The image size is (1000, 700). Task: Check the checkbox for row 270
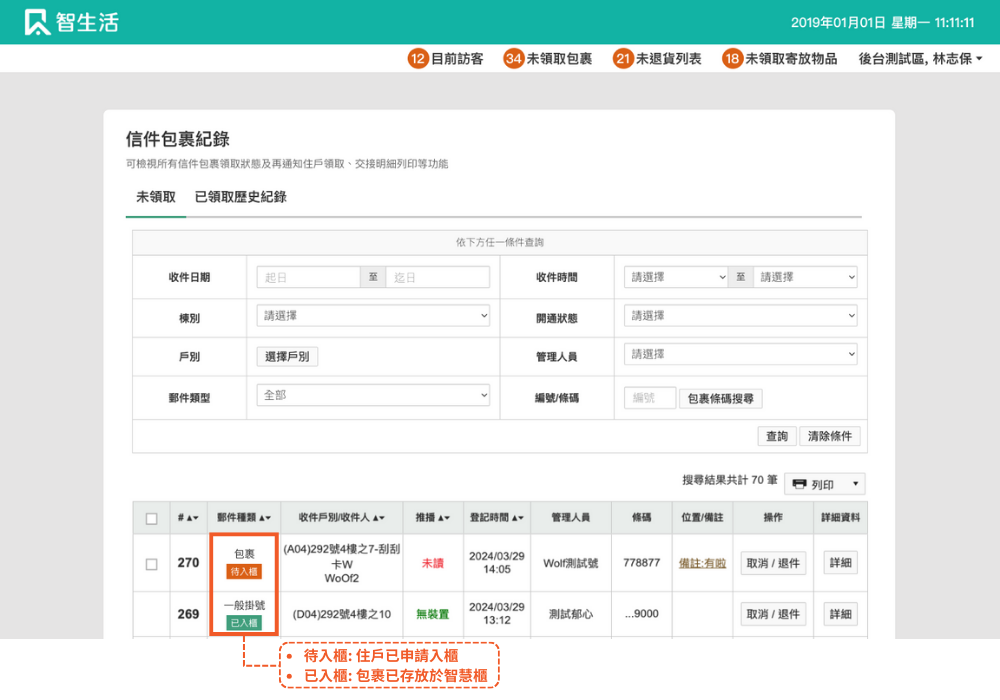(152, 564)
